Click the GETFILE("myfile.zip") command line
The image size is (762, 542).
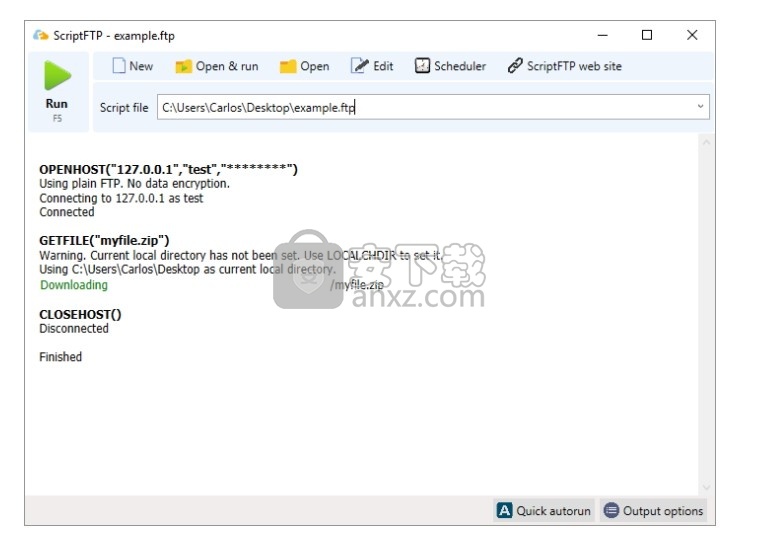(x=104, y=241)
